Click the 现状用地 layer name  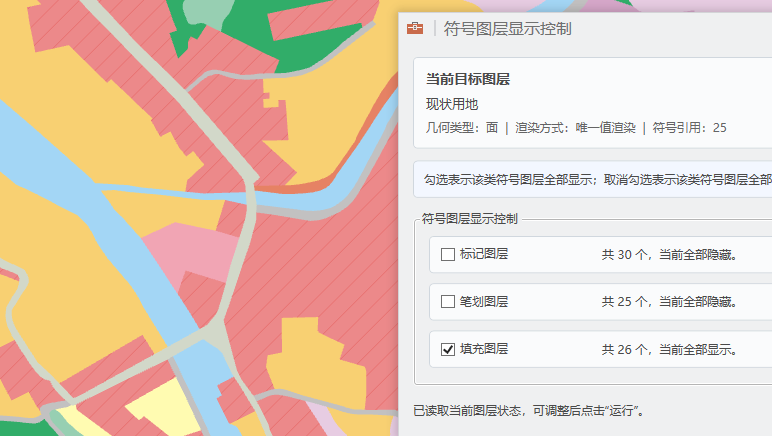pos(452,104)
